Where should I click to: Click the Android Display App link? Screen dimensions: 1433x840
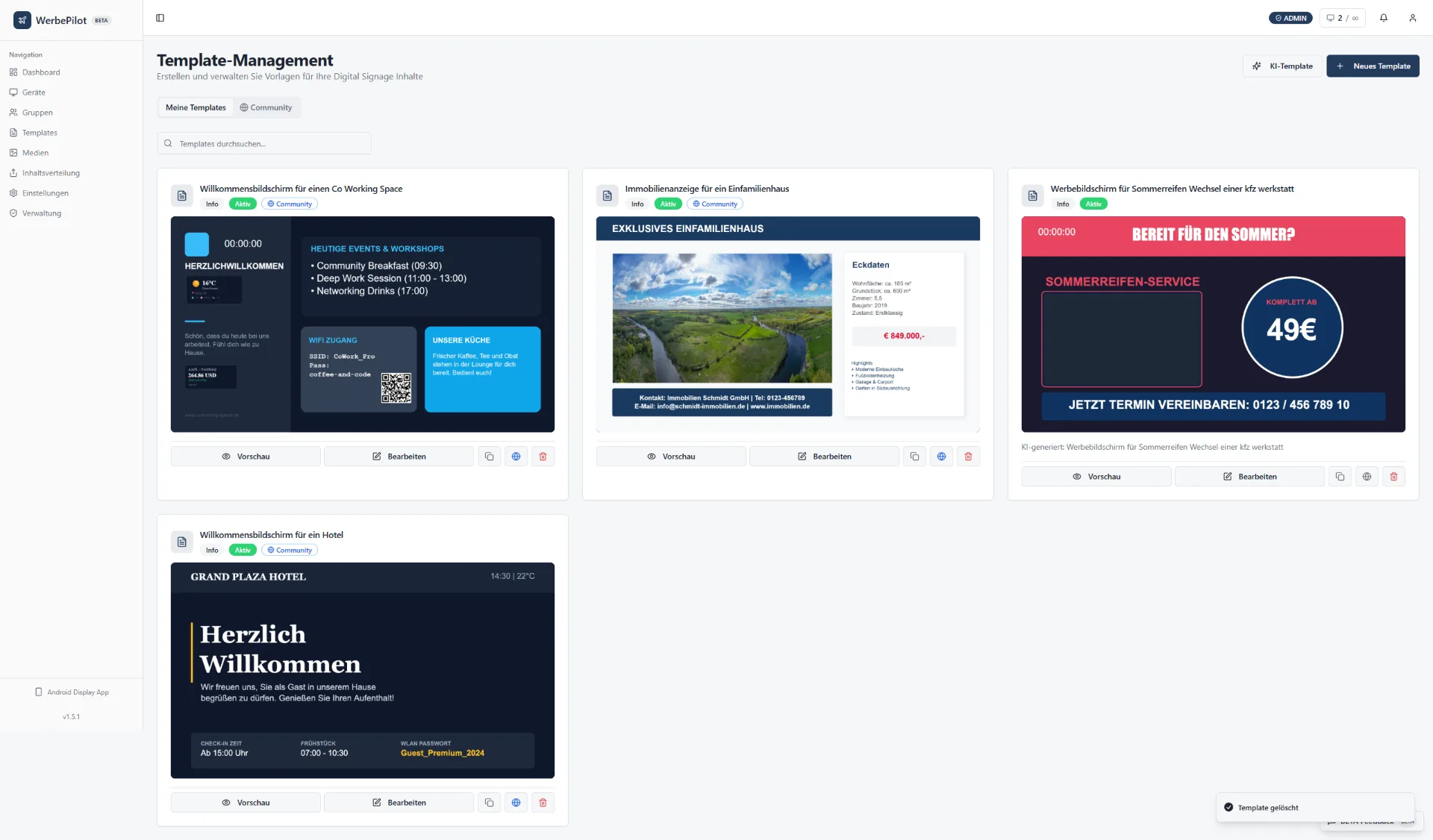[x=72, y=692]
